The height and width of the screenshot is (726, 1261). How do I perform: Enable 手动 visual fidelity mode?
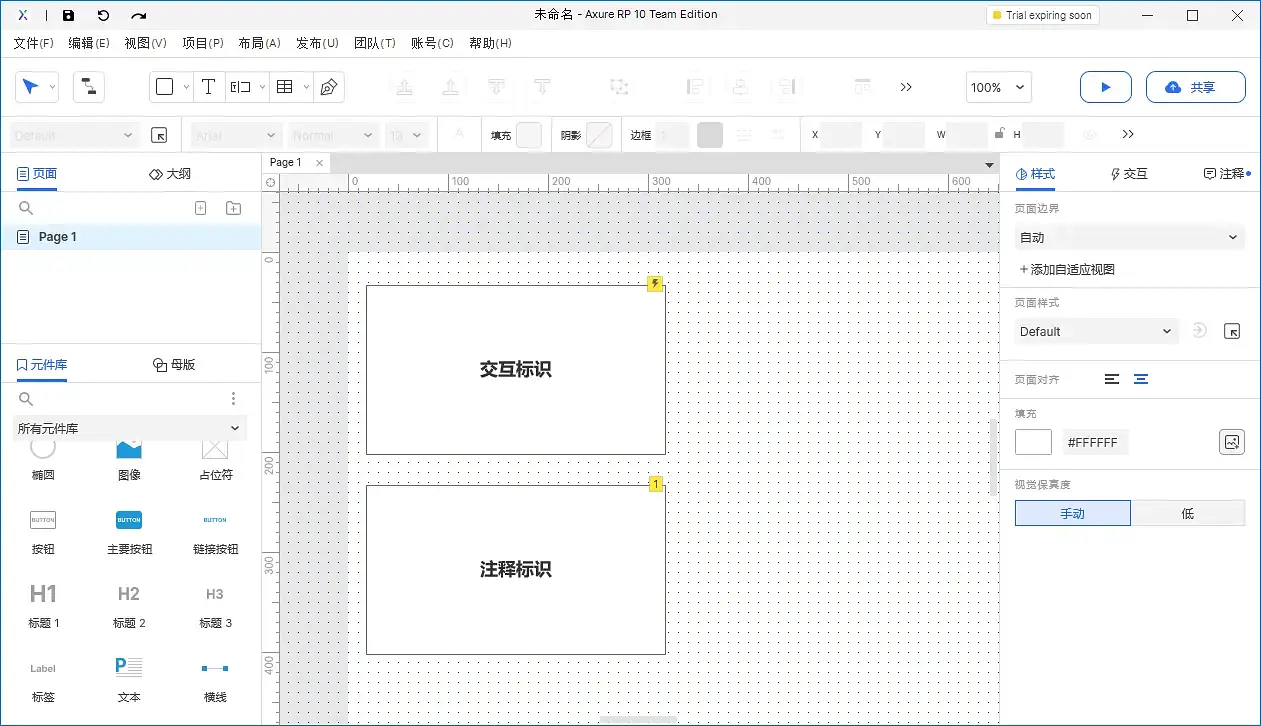tap(1072, 512)
